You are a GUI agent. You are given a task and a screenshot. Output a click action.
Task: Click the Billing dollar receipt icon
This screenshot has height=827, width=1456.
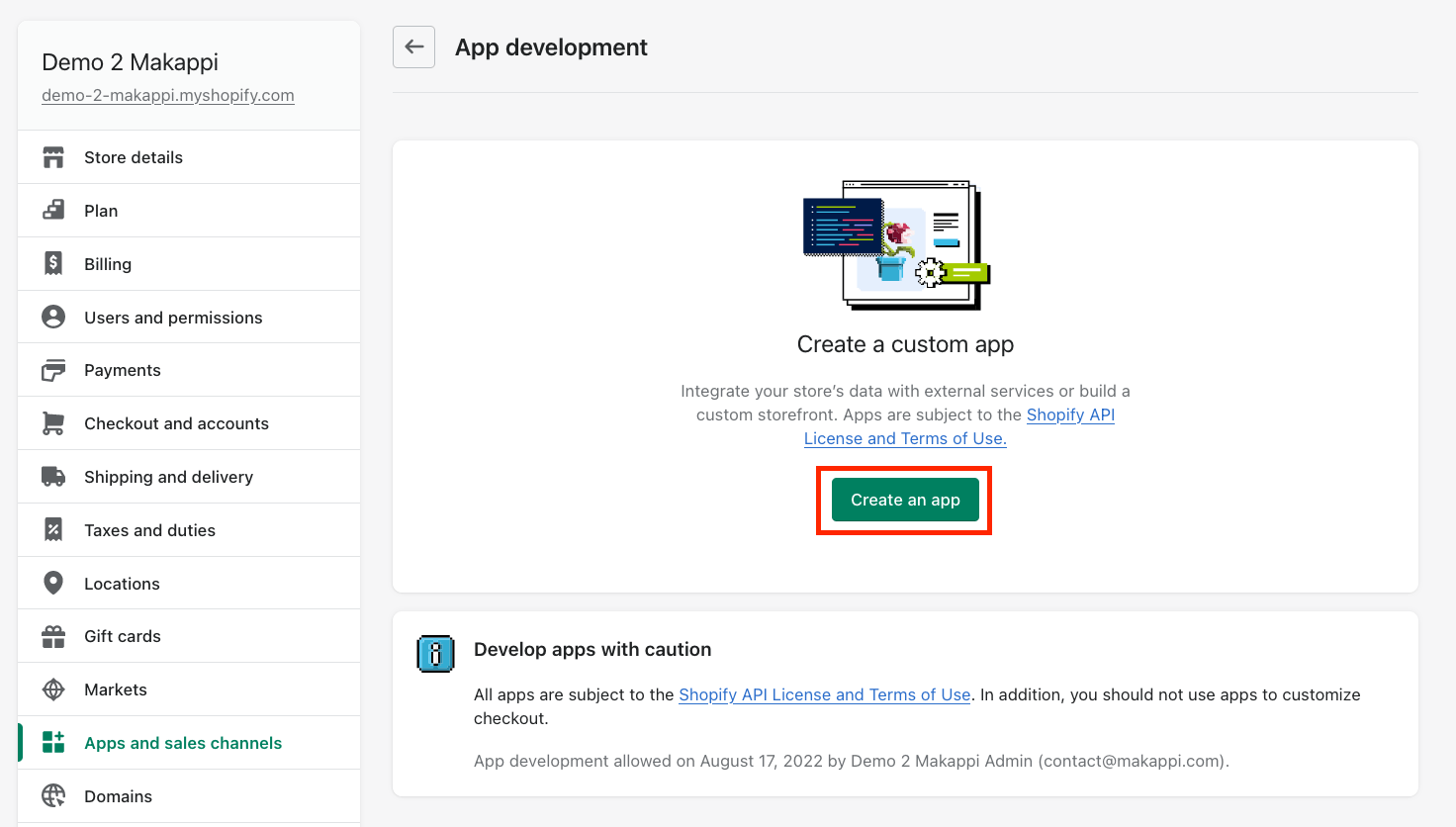pyautogui.click(x=53, y=264)
